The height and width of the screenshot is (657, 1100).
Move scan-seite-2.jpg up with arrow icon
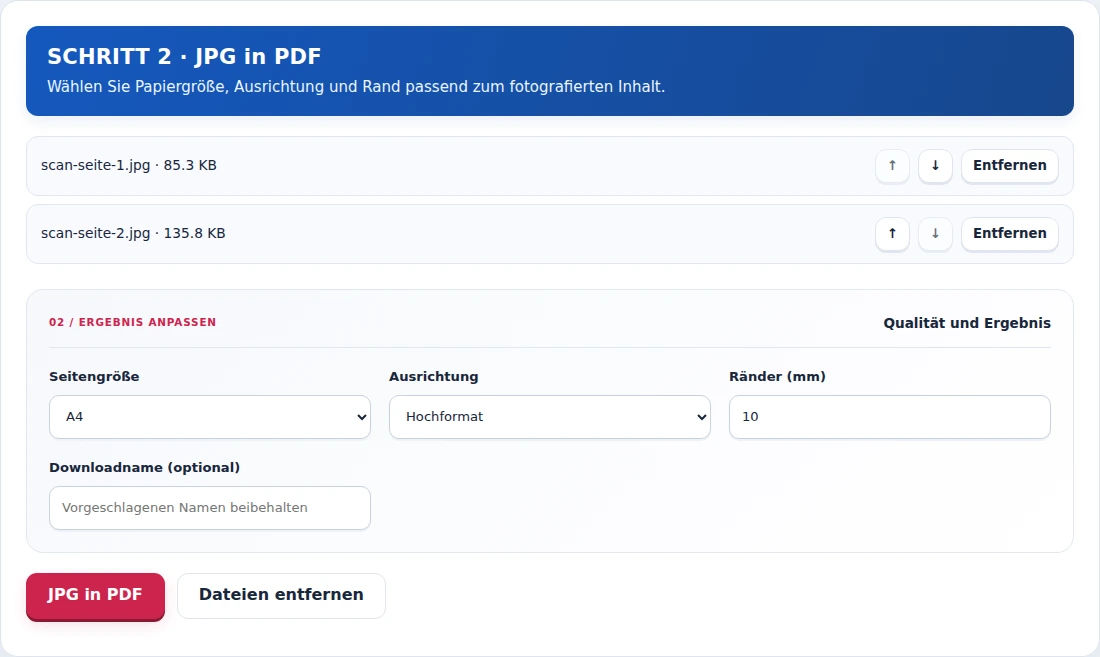(x=892, y=234)
